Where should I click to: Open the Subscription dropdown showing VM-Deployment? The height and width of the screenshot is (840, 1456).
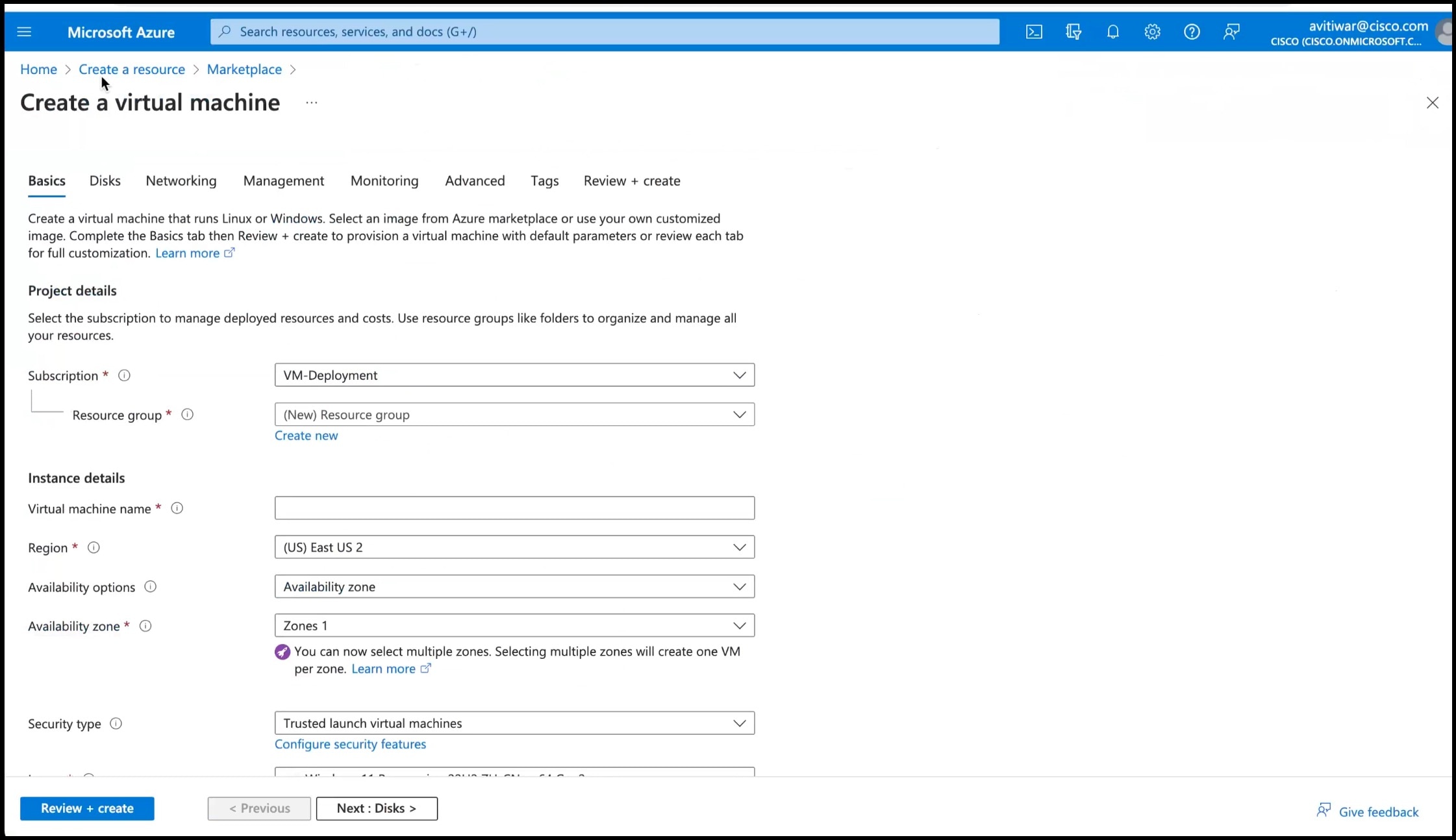[514, 375]
